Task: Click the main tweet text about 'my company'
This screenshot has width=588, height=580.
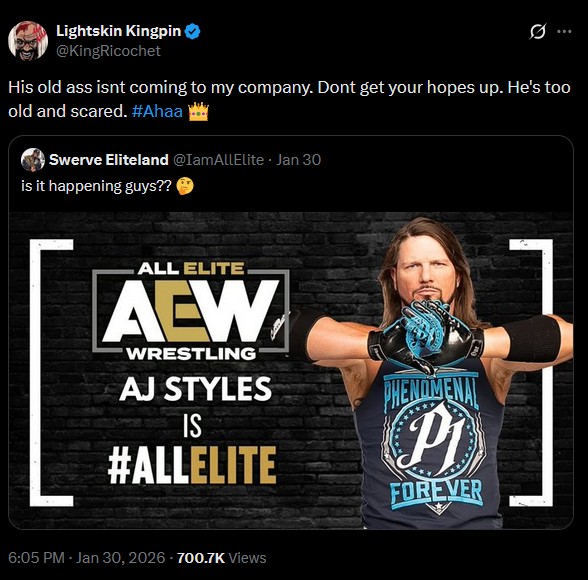Action: 289,99
